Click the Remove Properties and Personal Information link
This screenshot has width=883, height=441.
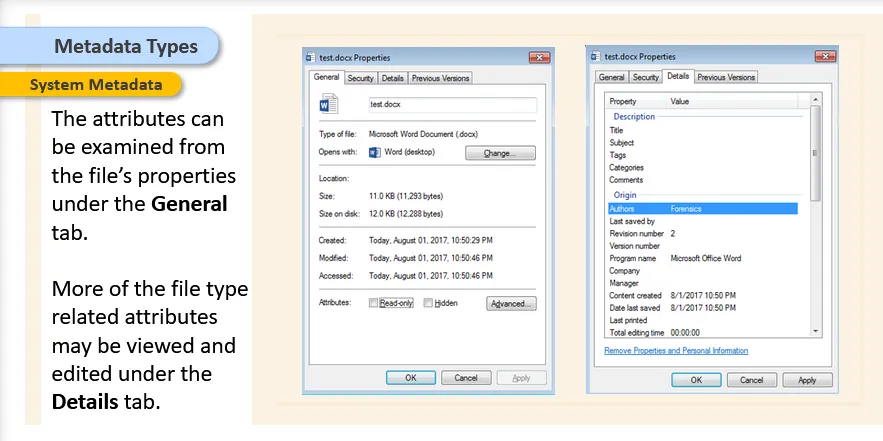click(676, 351)
